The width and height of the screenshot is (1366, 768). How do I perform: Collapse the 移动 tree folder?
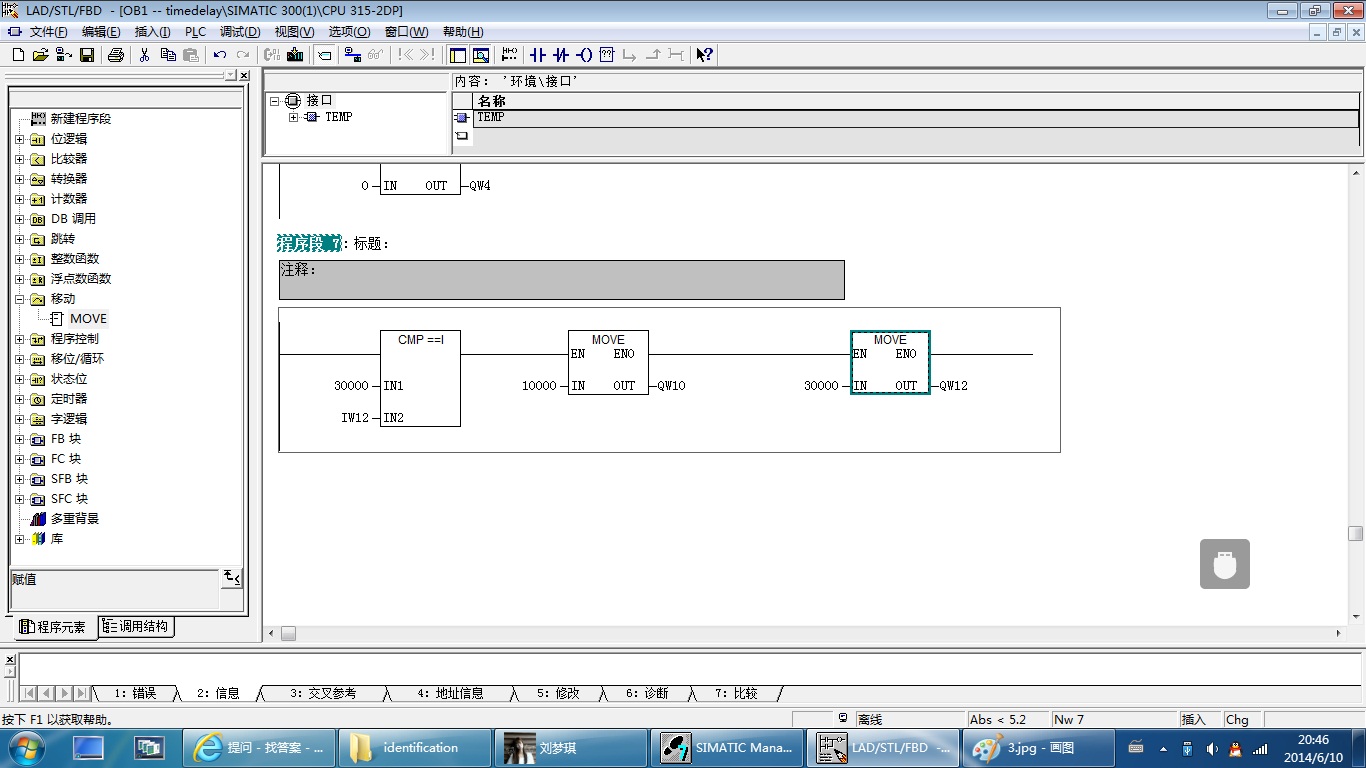tap(19, 299)
